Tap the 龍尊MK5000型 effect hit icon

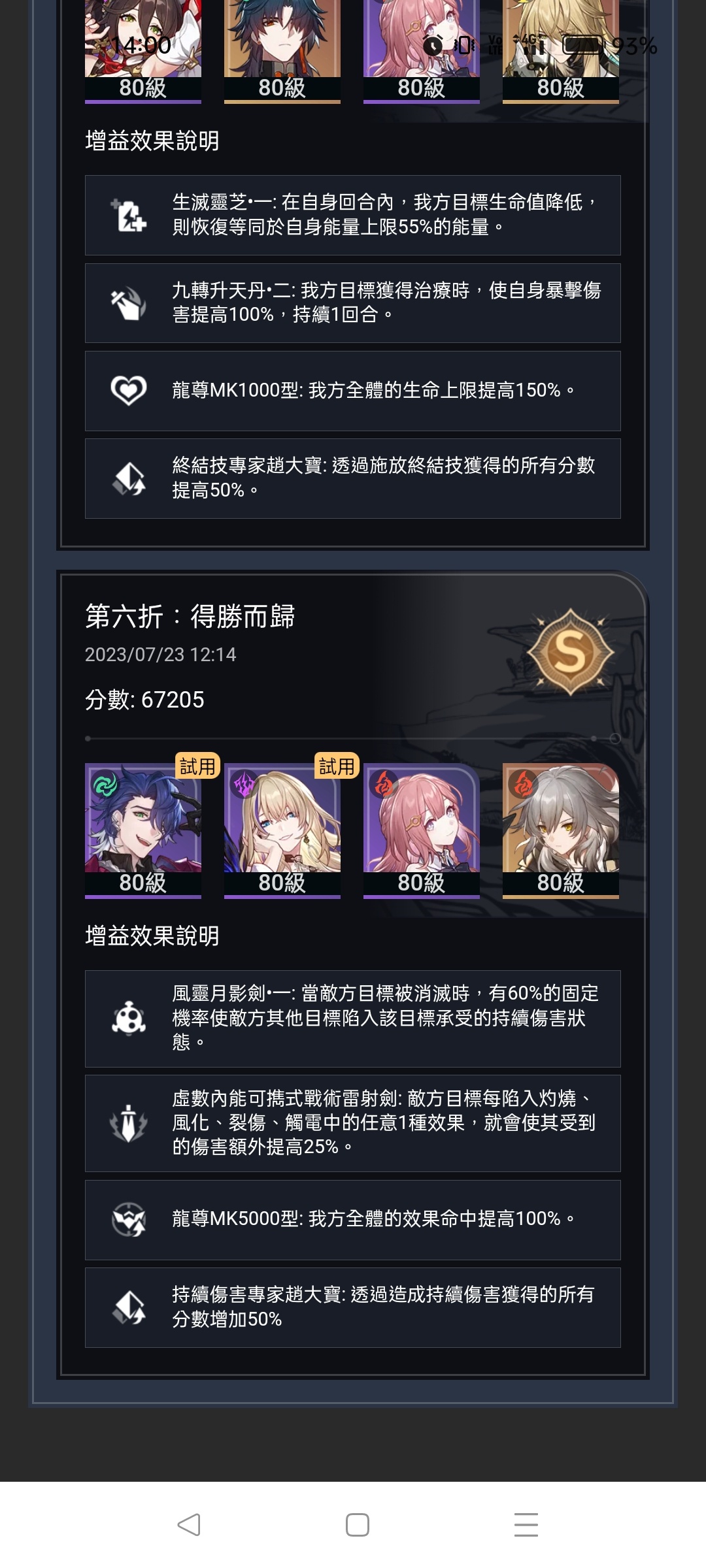129,1220
